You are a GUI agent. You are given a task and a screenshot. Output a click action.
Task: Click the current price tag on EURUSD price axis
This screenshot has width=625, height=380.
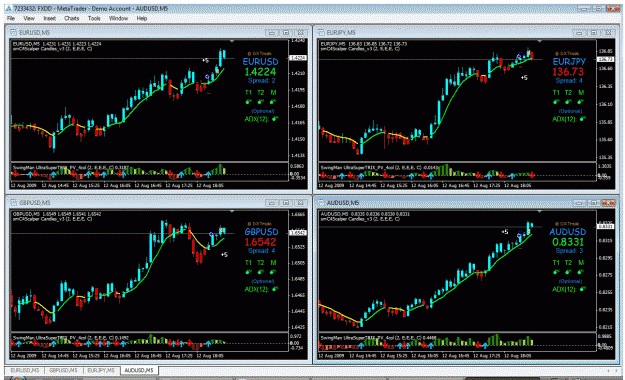pyautogui.click(x=298, y=58)
